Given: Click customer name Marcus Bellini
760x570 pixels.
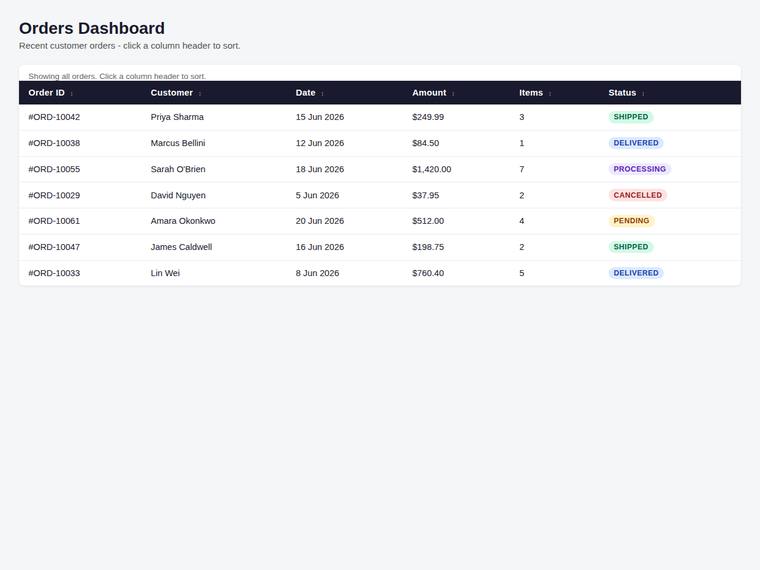Looking at the screenshot, I should [178, 143].
